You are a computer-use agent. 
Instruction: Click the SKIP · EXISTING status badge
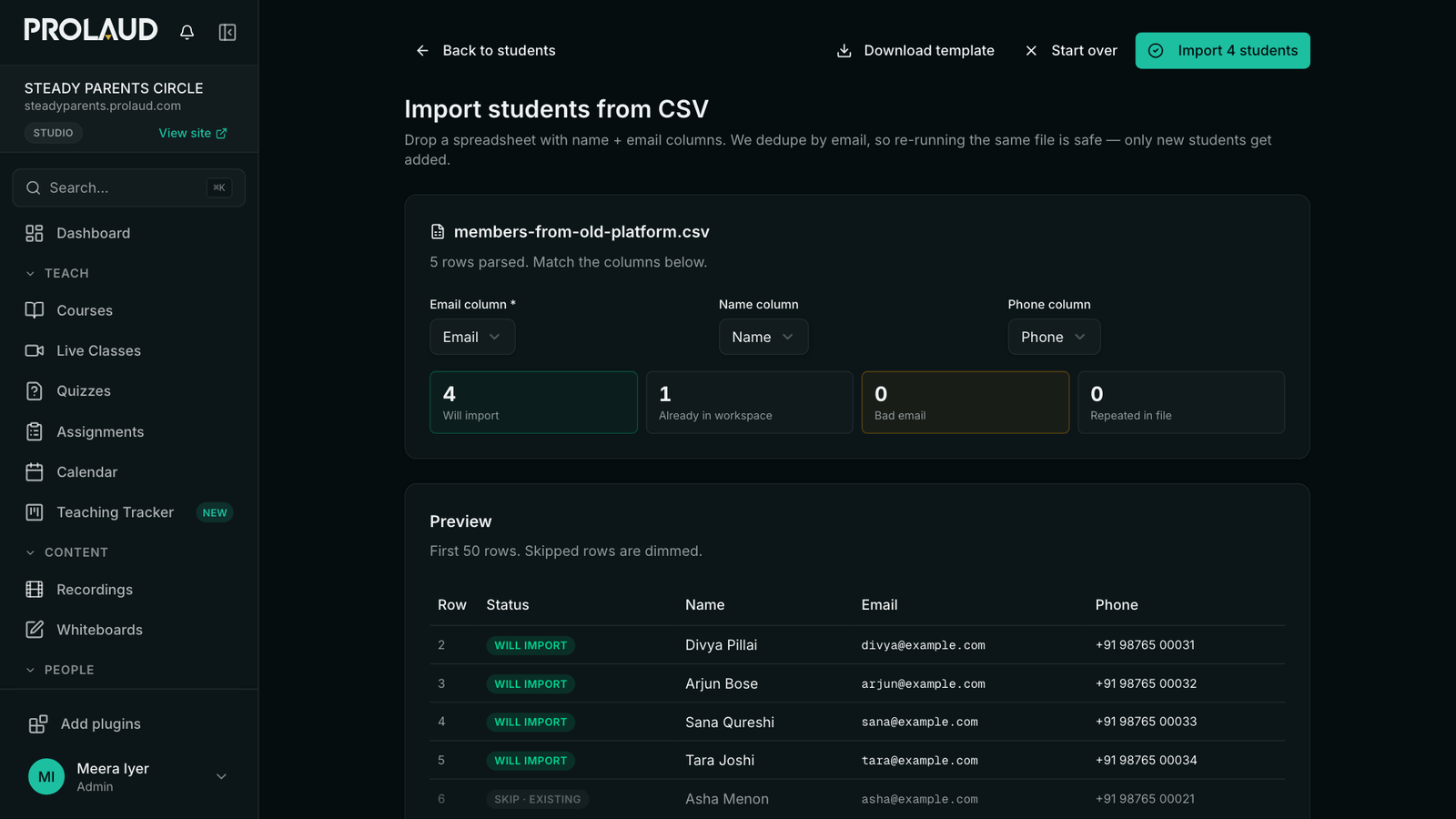[x=538, y=799]
